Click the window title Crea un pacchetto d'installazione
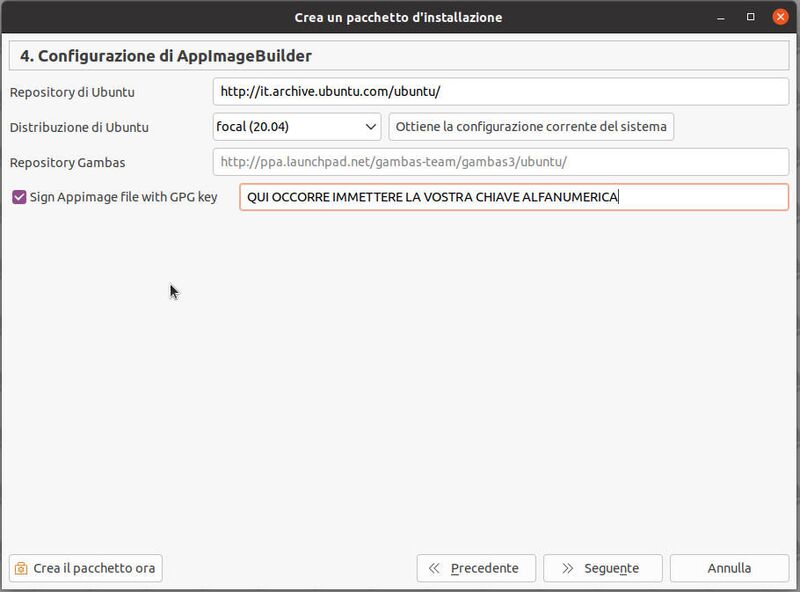Image resolution: width=800 pixels, height=592 pixels. [x=398, y=17]
